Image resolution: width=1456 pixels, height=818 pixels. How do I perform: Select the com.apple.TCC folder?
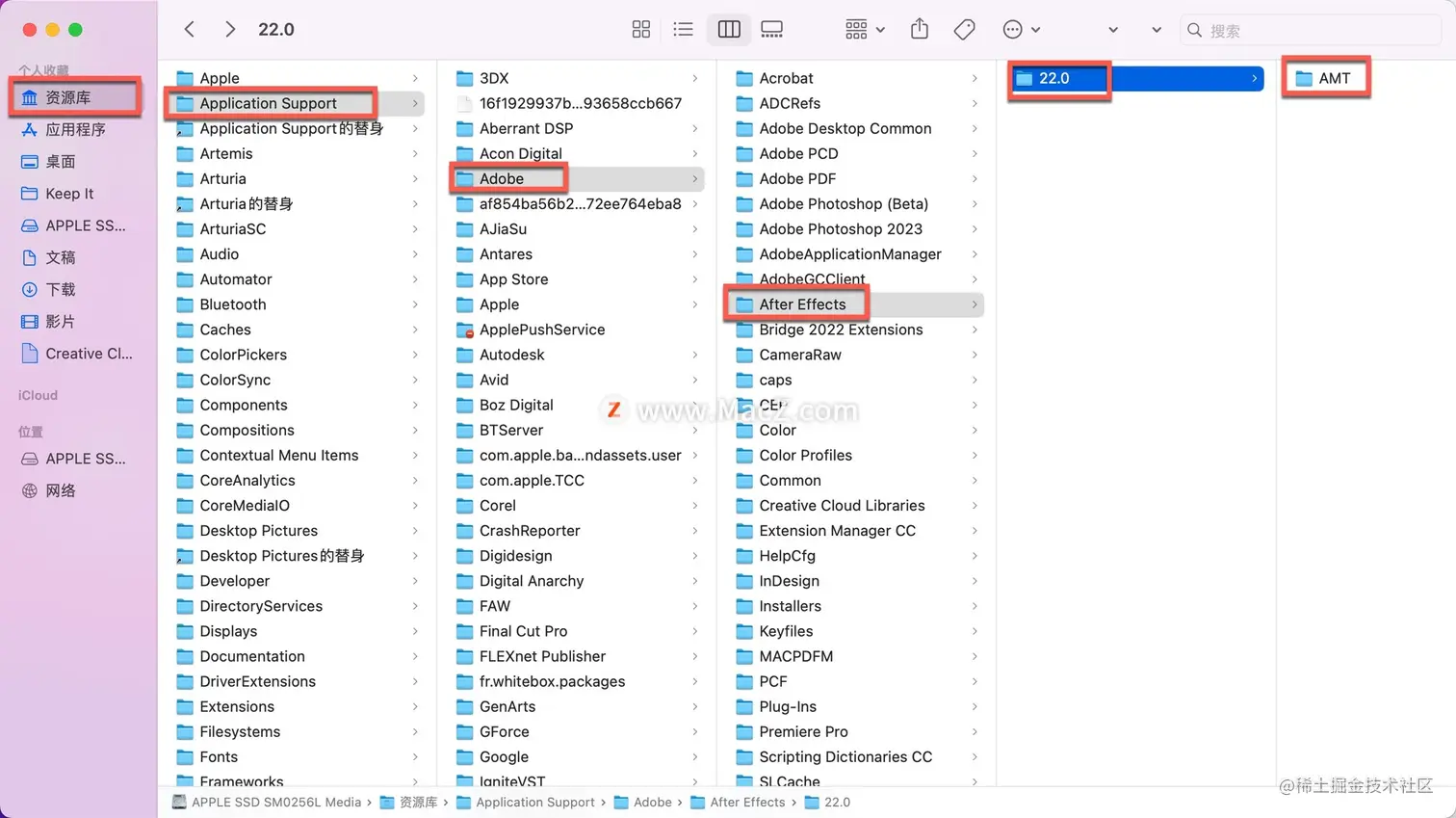[x=532, y=480]
